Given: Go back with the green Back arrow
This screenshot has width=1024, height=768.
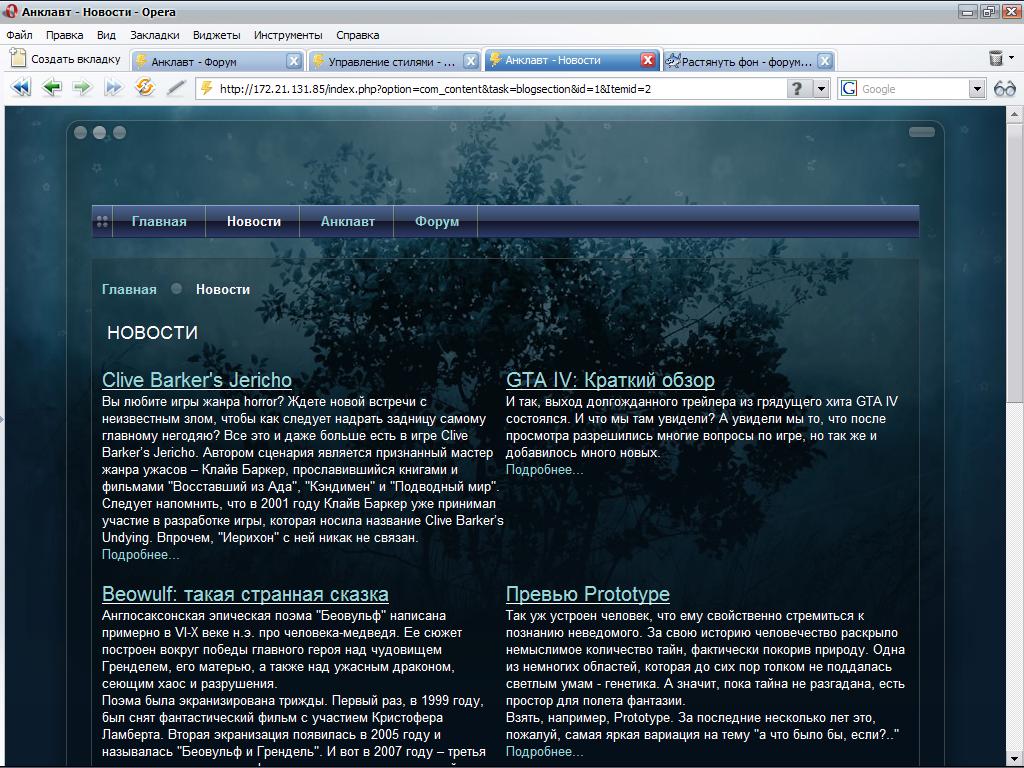Looking at the screenshot, I should [52, 88].
